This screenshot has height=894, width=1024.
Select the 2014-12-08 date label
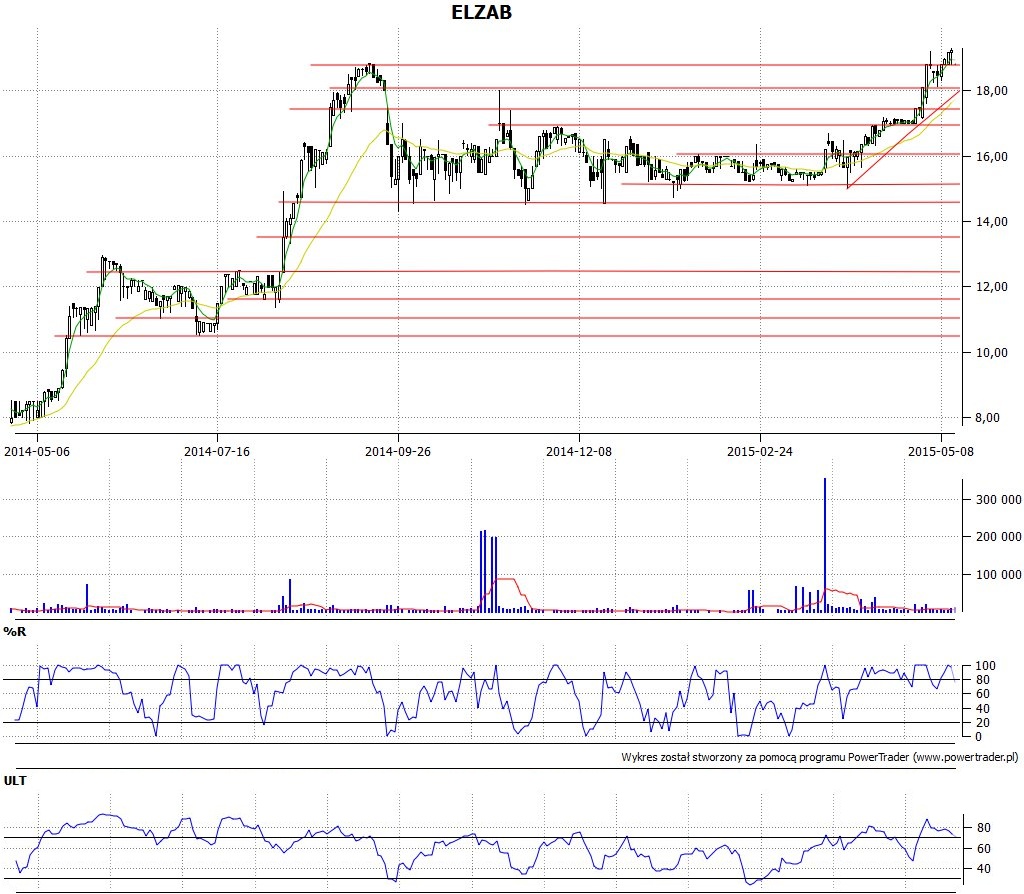click(579, 451)
